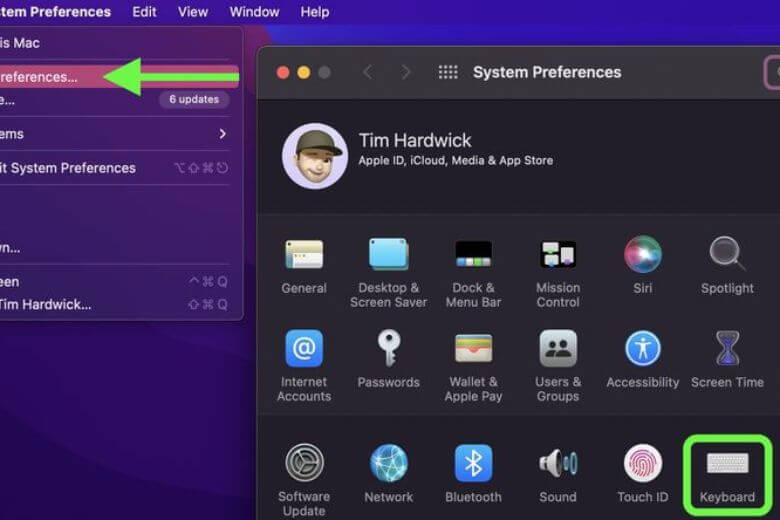Click Tim Hardwick's profile avatar
Viewport: 780px width, 520px height.
tap(315, 155)
